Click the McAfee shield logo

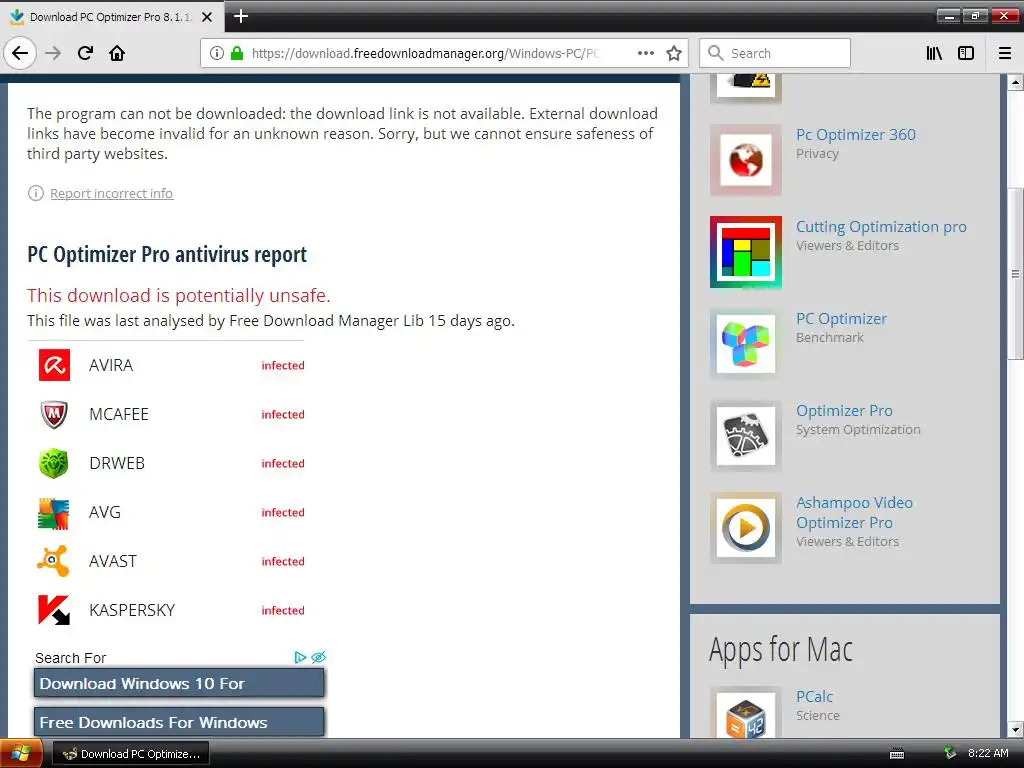click(x=54, y=414)
